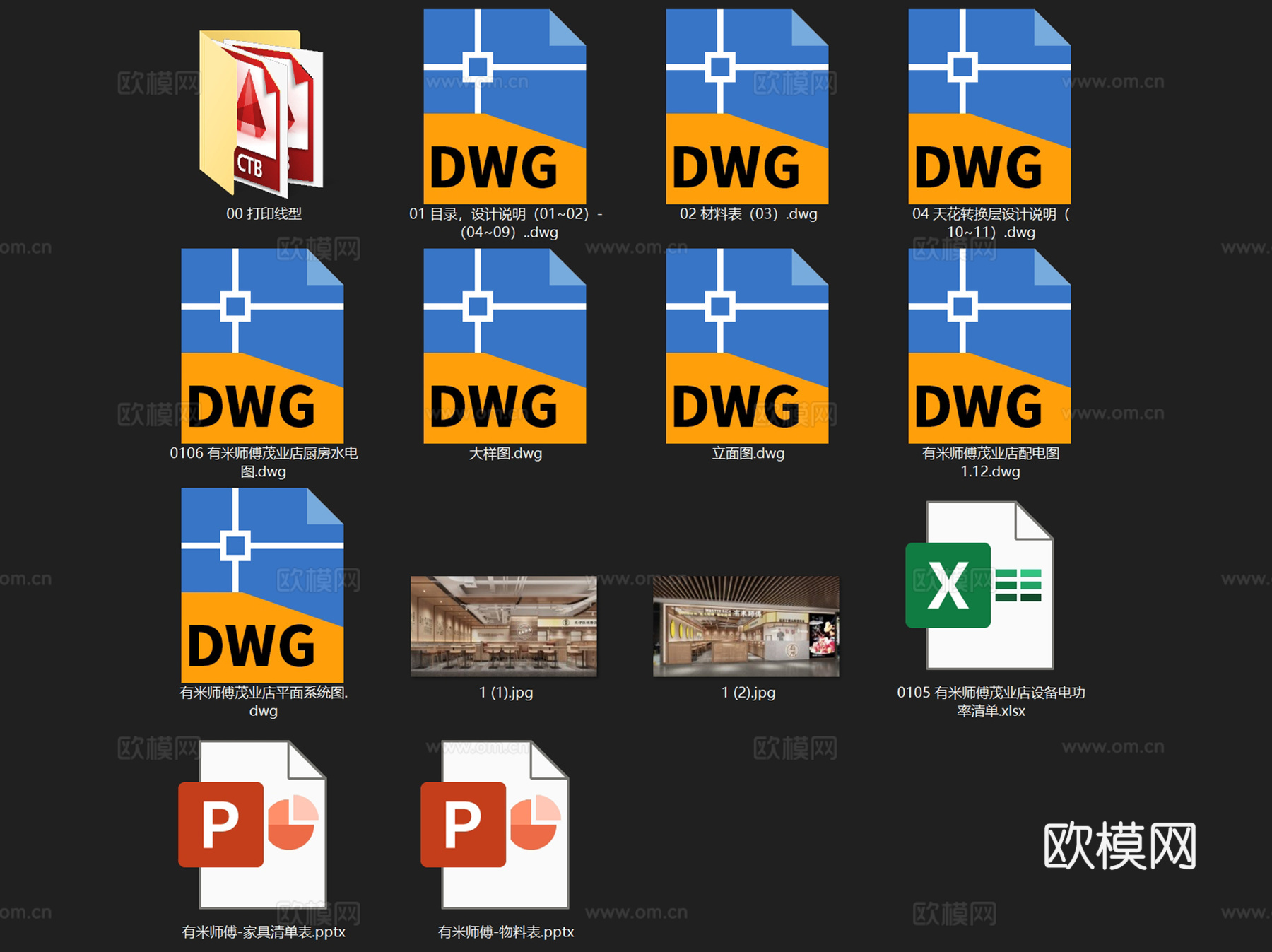Select the 物料表.pptx PowerPoint icon
Image resolution: width=1272 pixels, height=952 pixels.
pyautogui.click(x=495, y=824)
